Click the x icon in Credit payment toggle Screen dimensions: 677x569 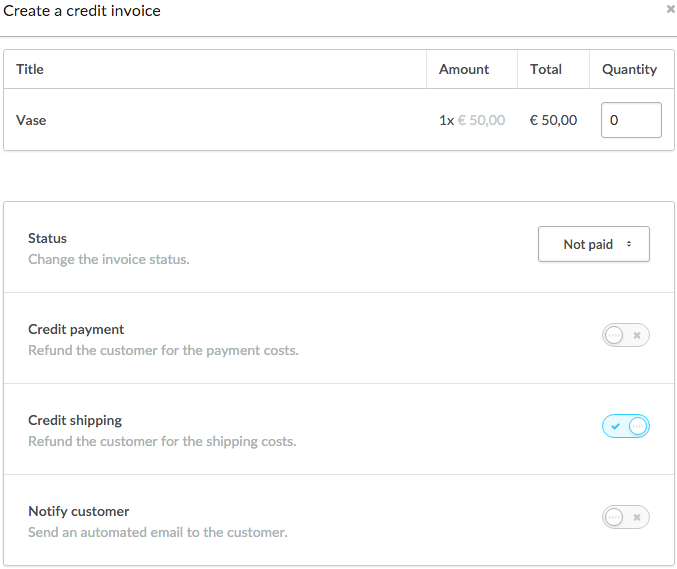(x=637, y=335)
